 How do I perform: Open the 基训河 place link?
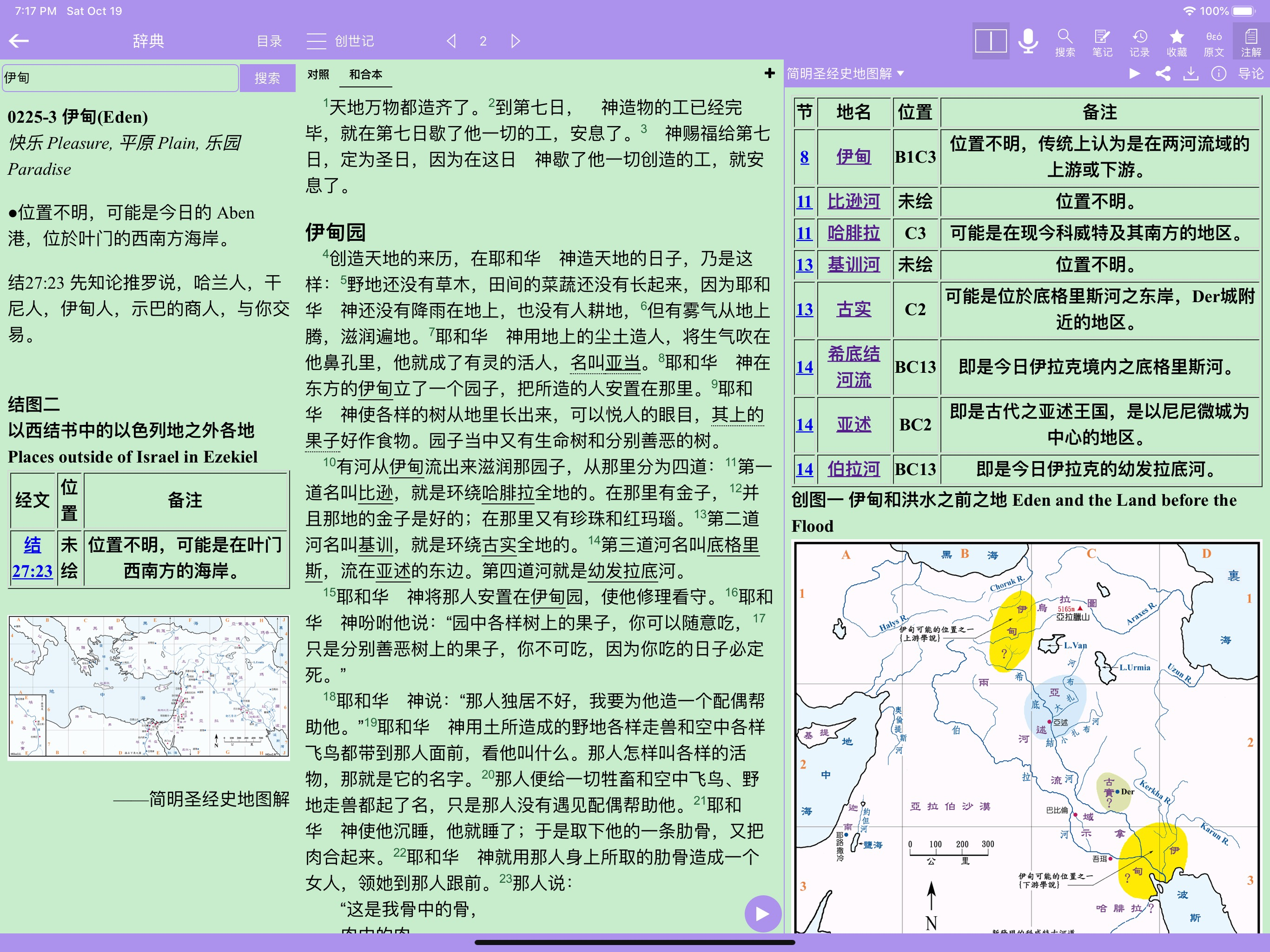[x=853, y=264]
